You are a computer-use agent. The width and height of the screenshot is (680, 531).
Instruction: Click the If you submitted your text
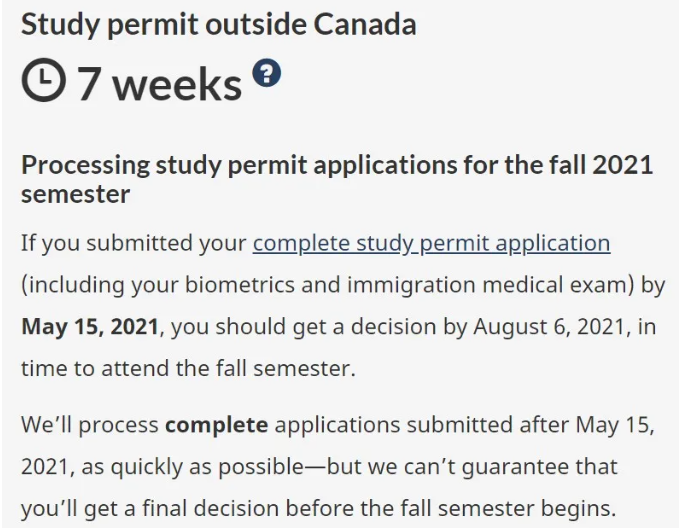134,243
